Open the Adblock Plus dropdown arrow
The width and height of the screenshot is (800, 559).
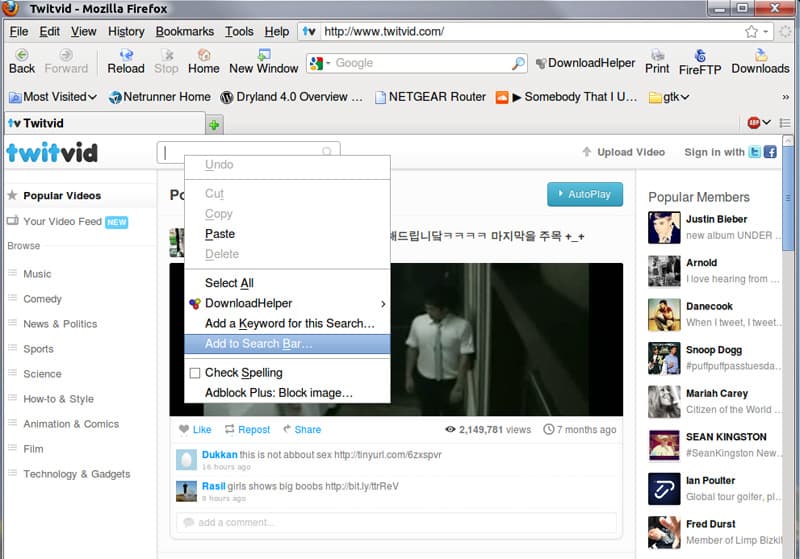coord(766,123)
